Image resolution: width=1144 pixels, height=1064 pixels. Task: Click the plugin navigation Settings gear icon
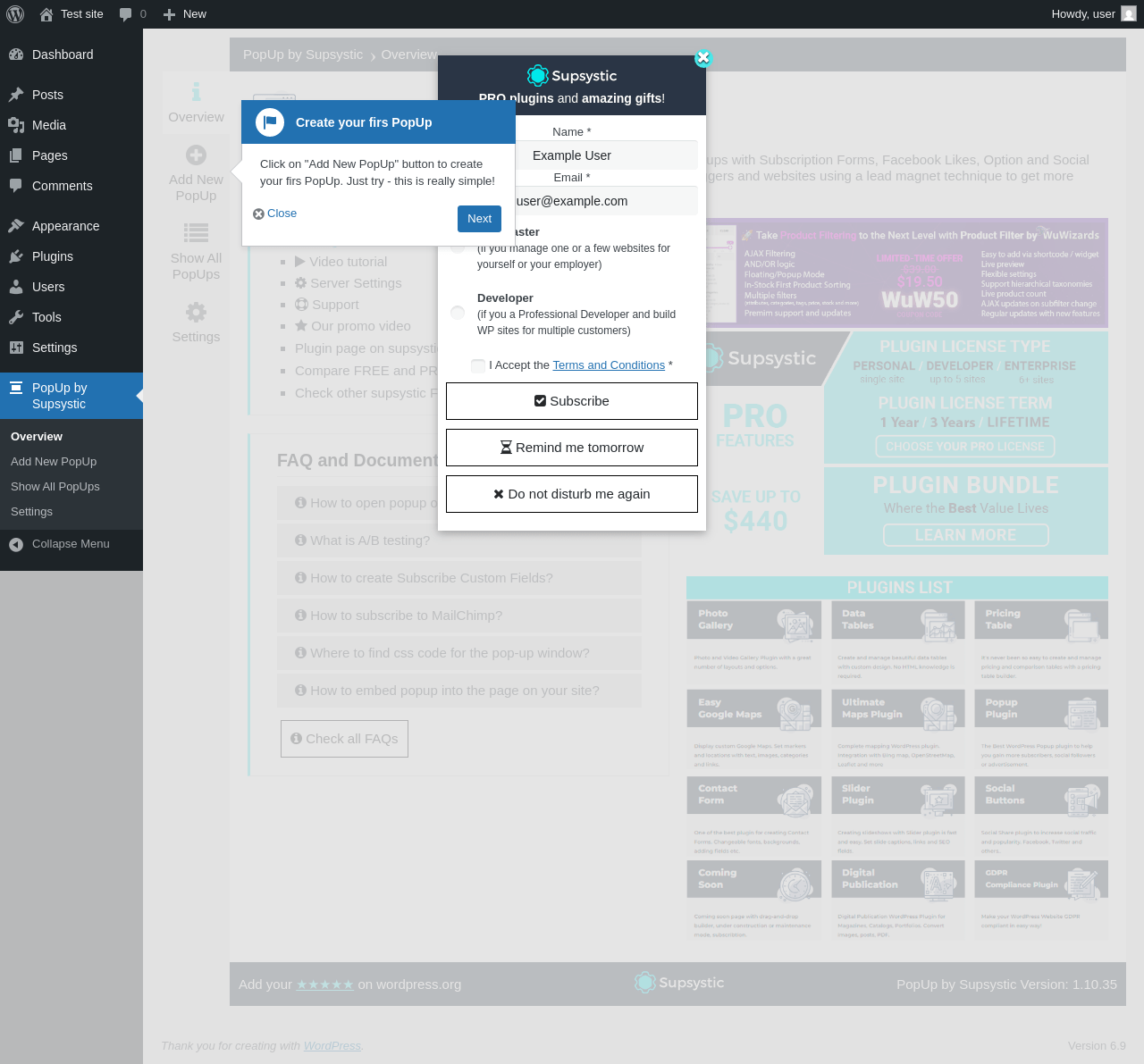(x=196, y=312)
